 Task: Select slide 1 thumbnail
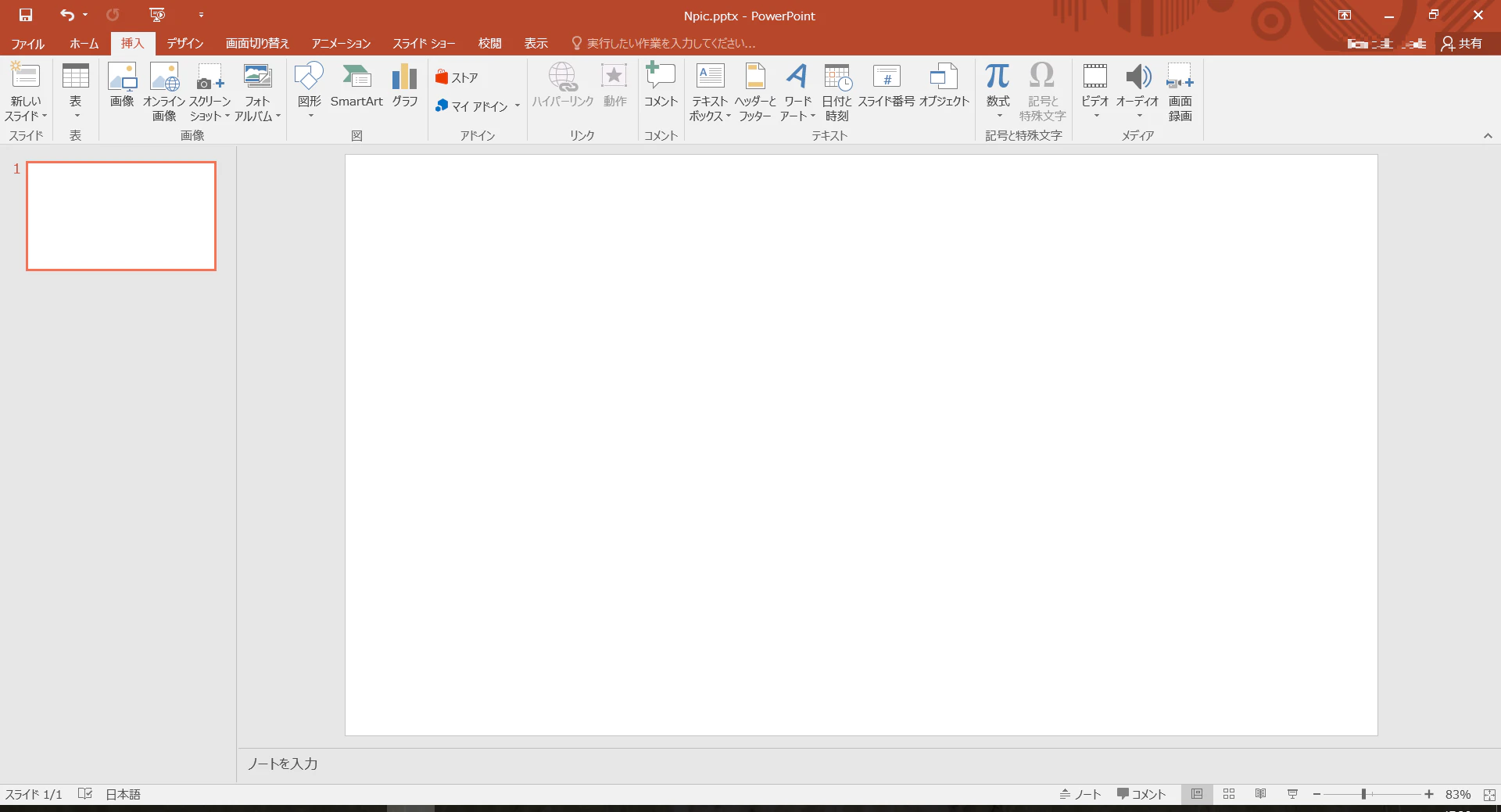point(121,216)
